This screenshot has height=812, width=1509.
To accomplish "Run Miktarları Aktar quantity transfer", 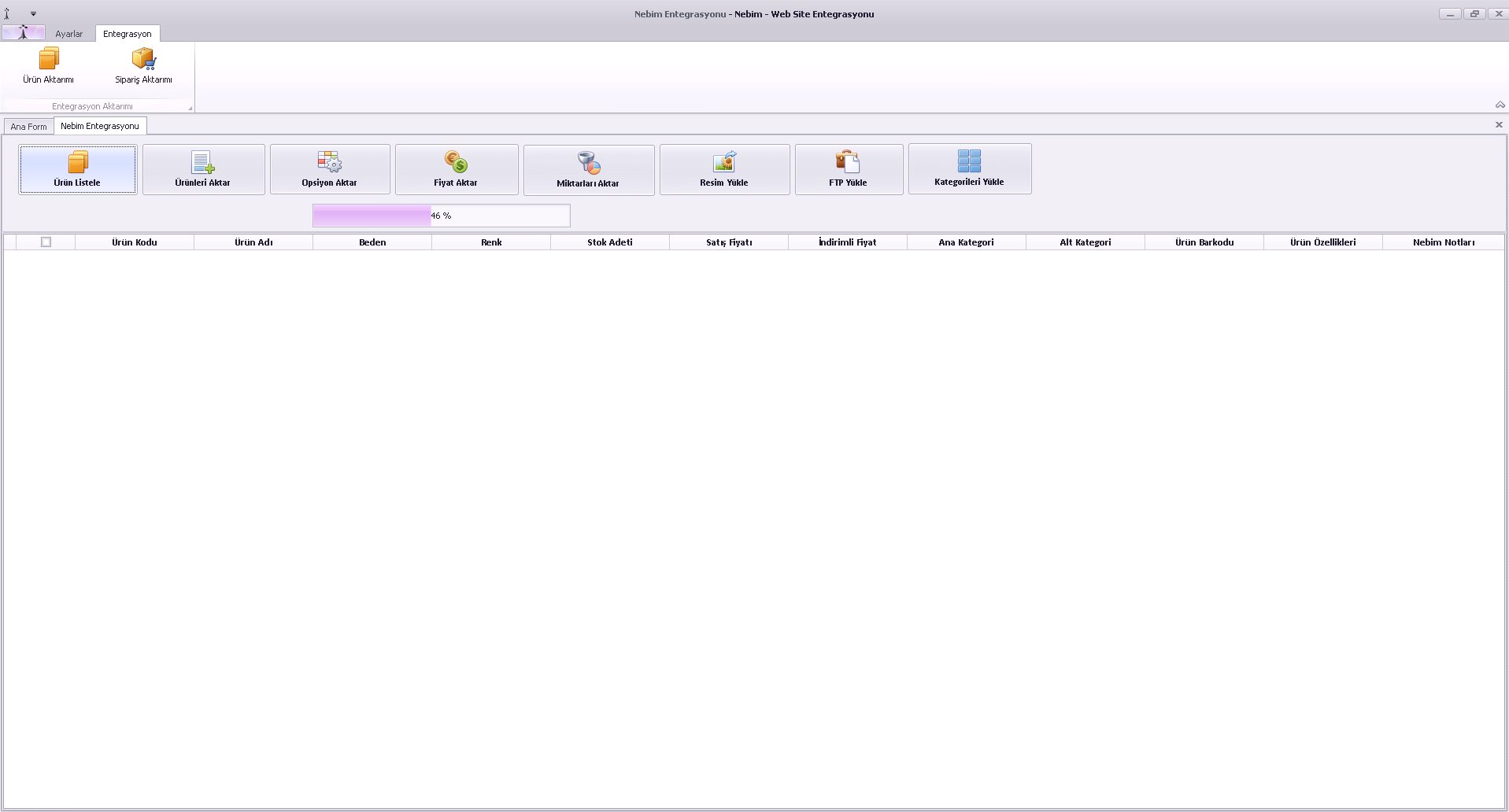I will coord(588,170).
